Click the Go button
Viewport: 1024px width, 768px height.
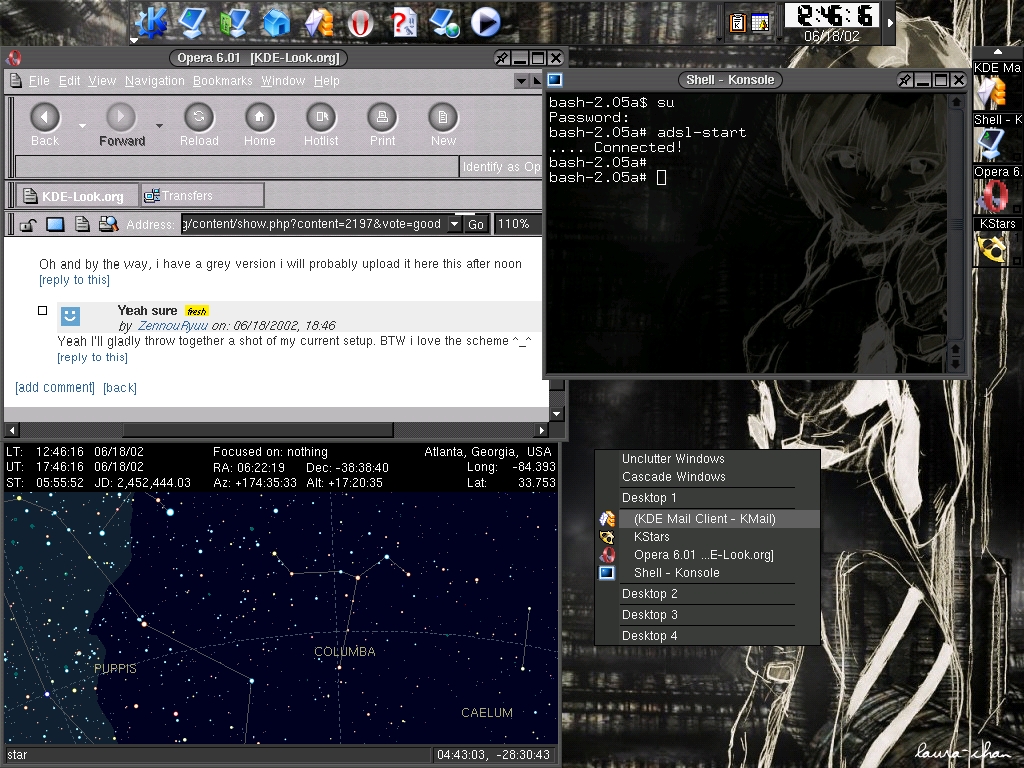tap(476, 225)
